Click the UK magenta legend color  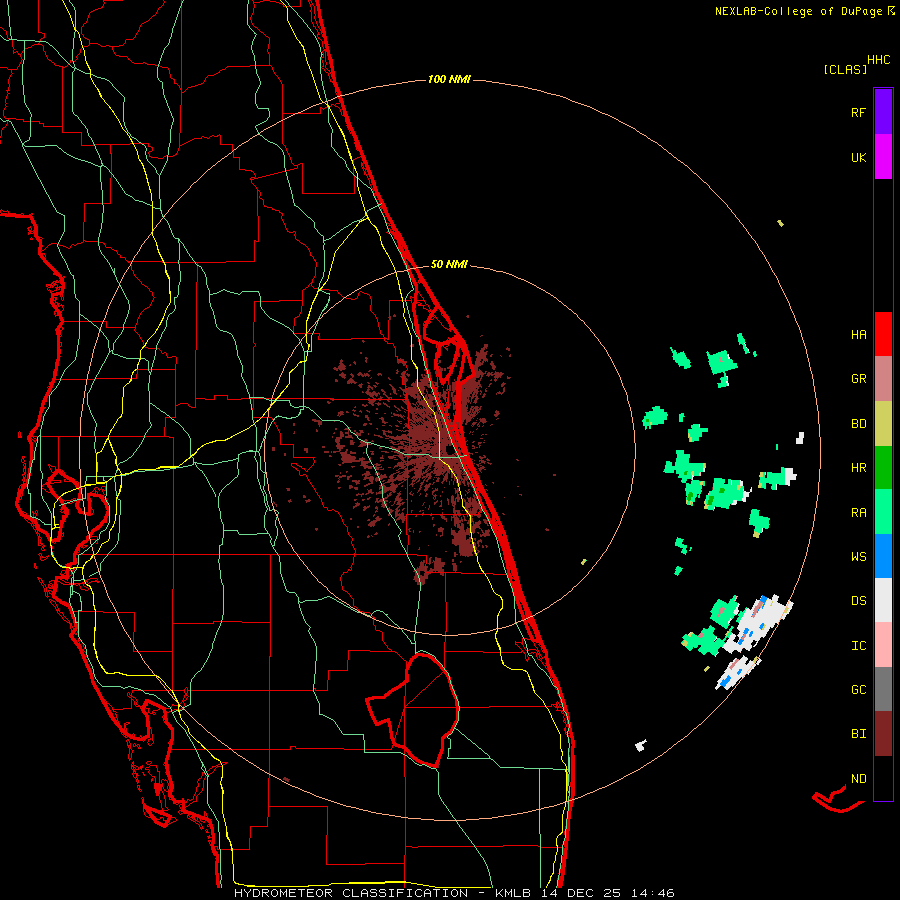click(883, 157)
